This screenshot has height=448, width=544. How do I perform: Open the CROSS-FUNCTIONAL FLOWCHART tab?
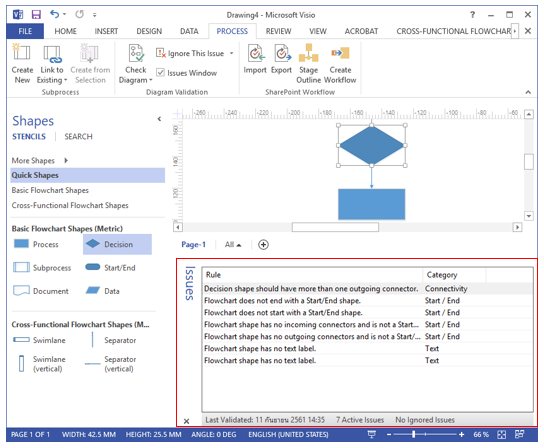point(453,31)
